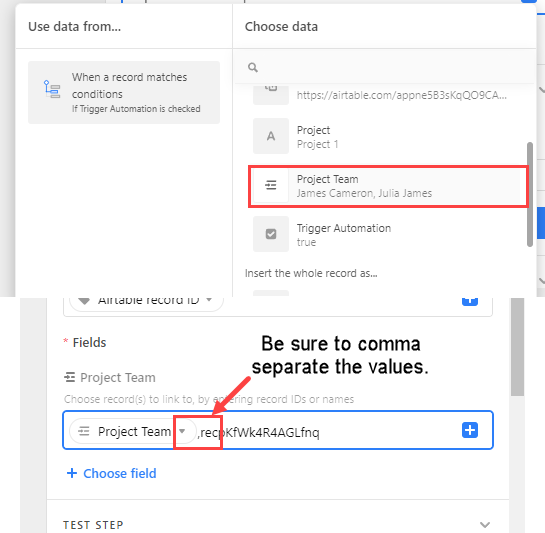Open the Project Team token dropdown arrow
545x533 pixels.
[182, 431]
